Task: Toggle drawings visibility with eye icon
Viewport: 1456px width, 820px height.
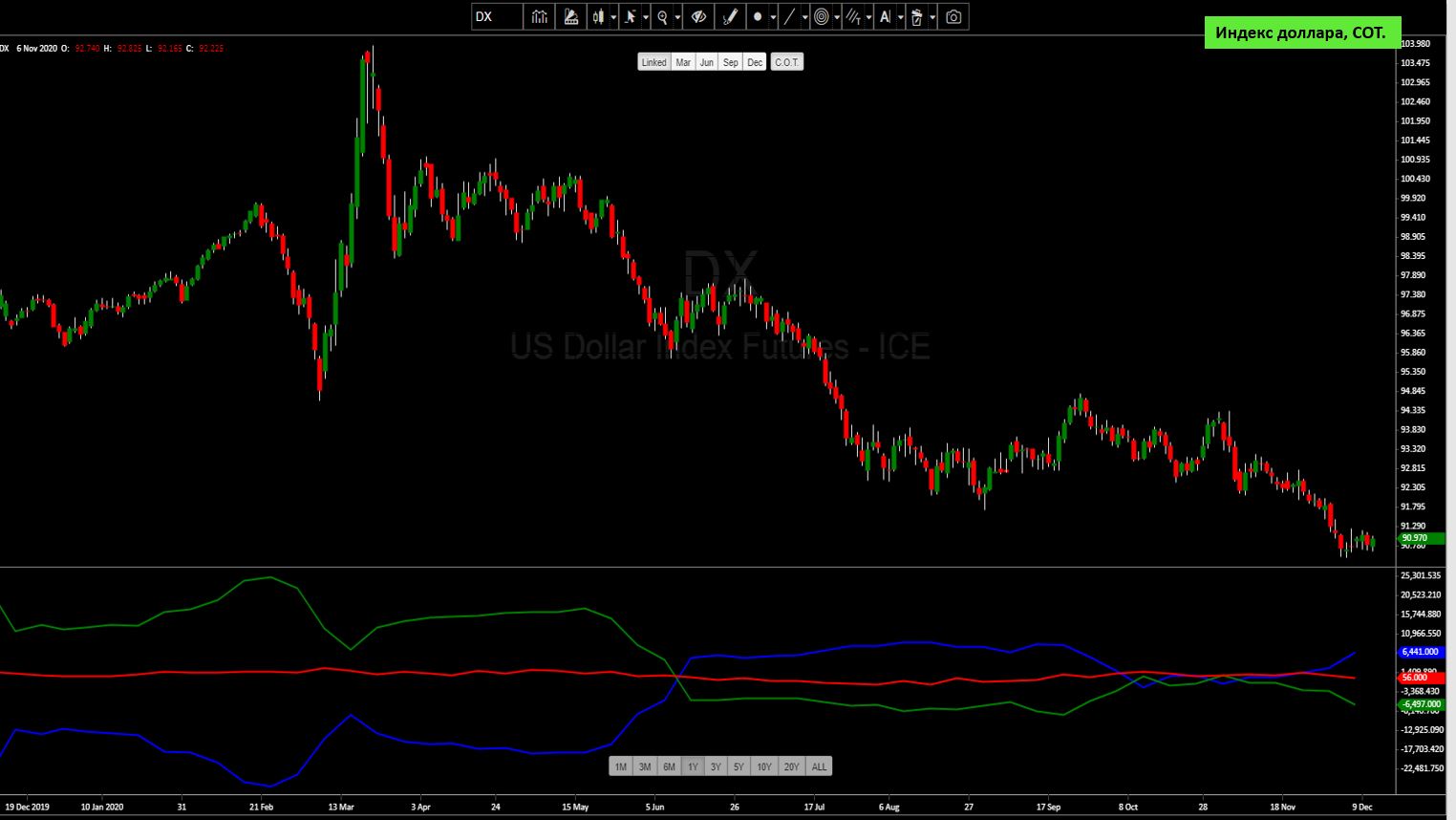Action: (x=698, y=17)
